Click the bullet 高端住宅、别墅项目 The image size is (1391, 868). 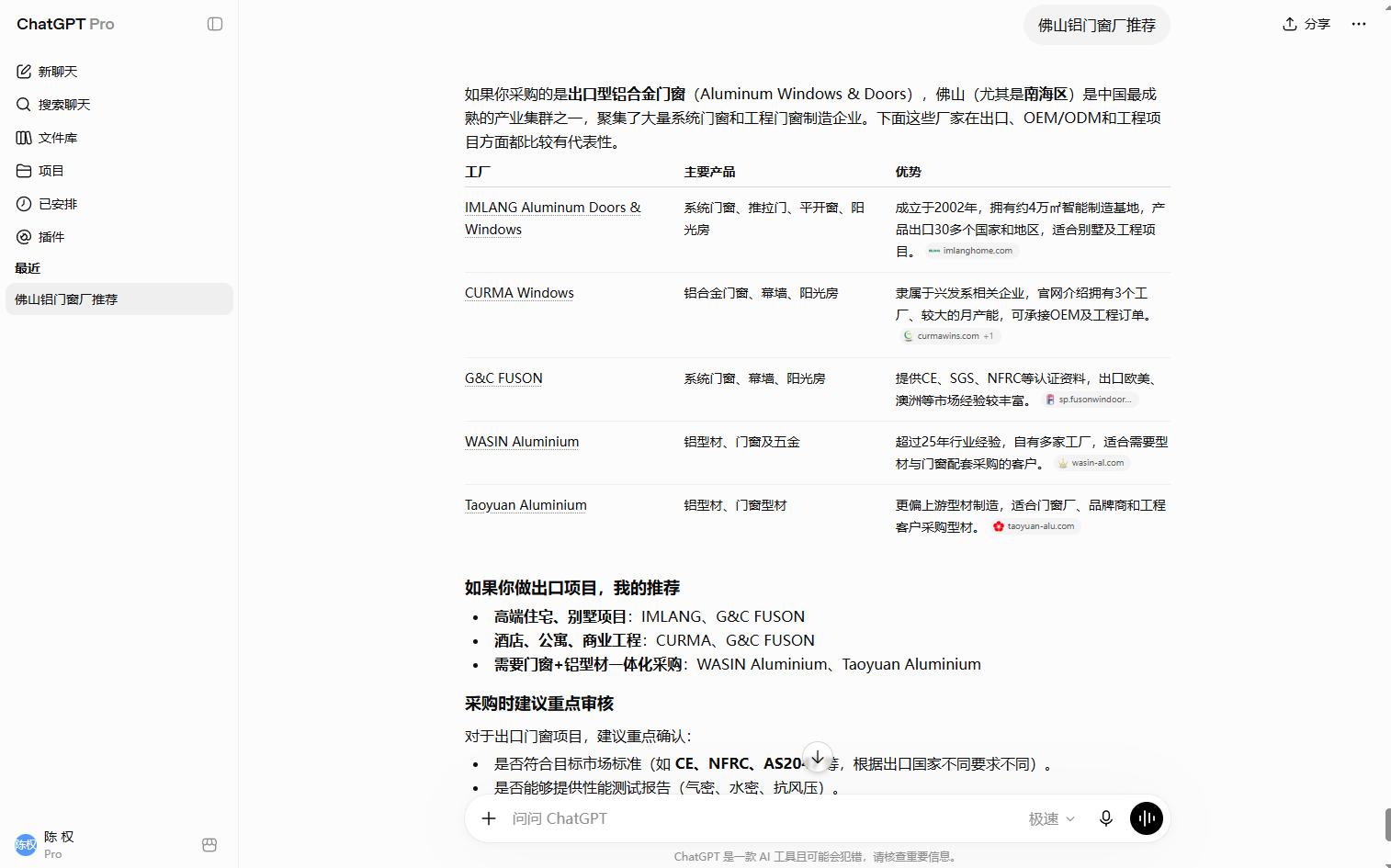point(650,616)
